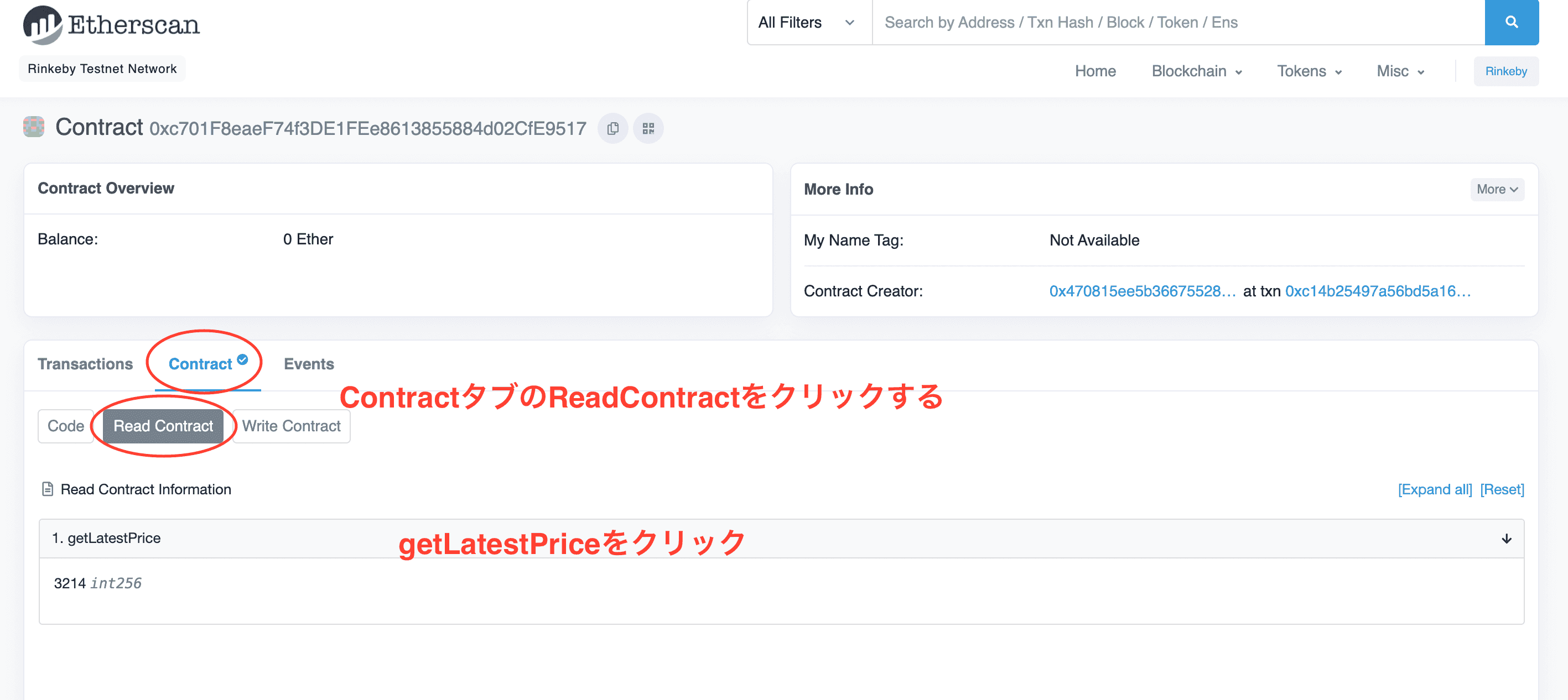Viewport: 1568px width, 700px height.
Task: Click the blue search magnifier button
Action: (1511, 23)
